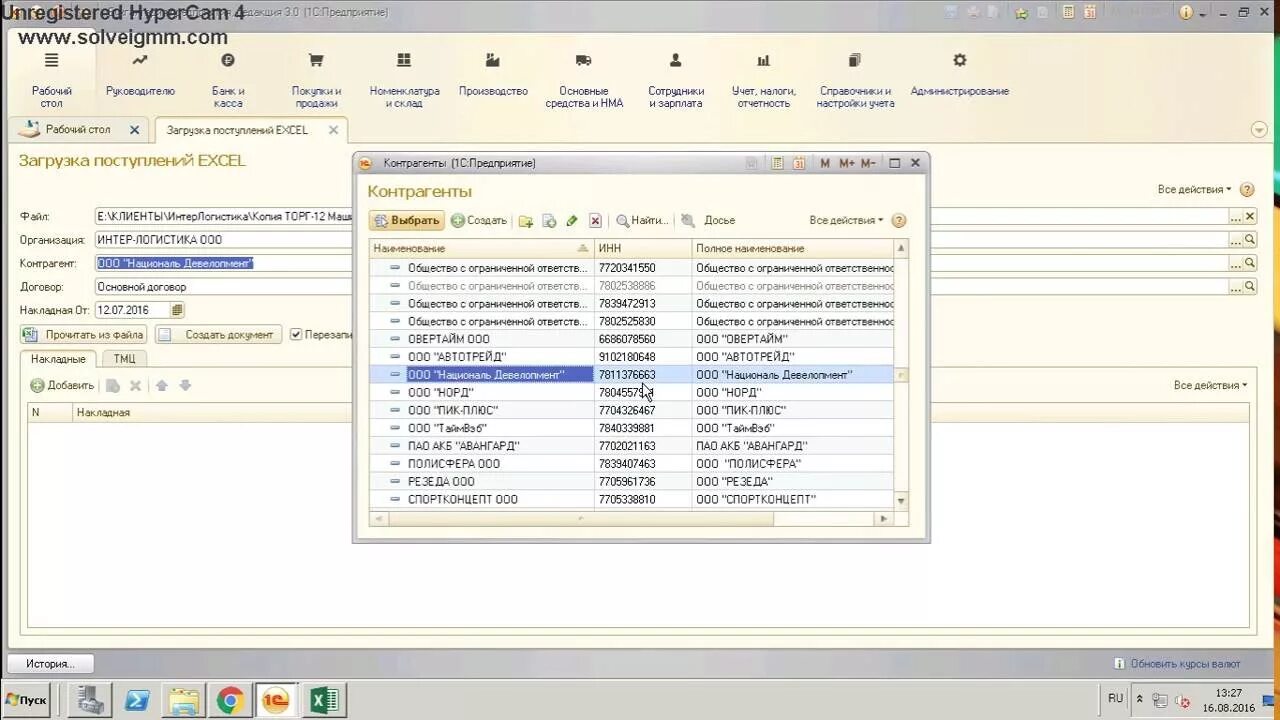Open the Учет, налоги, отчетность section

764,81
